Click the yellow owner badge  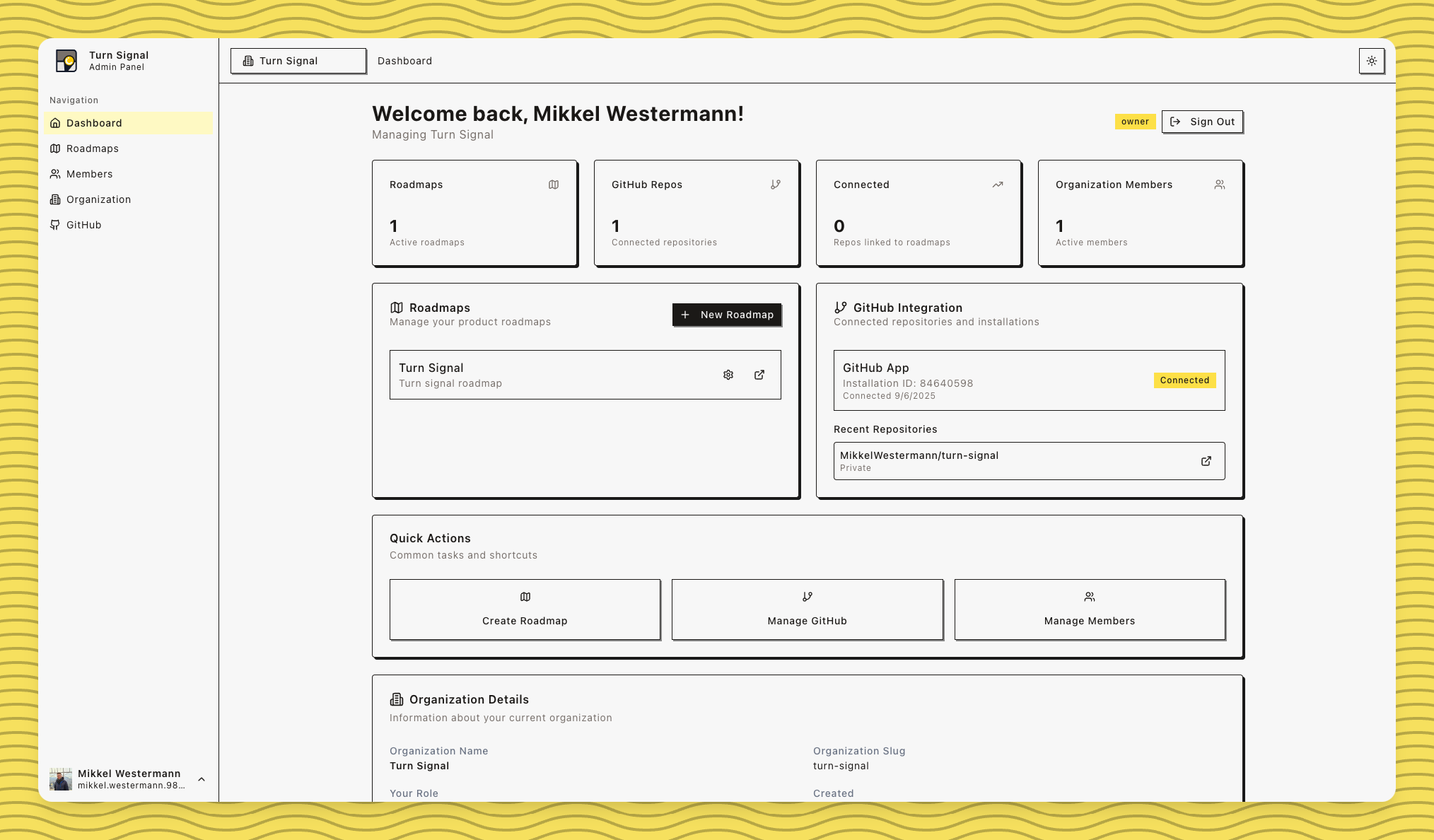1135,122
